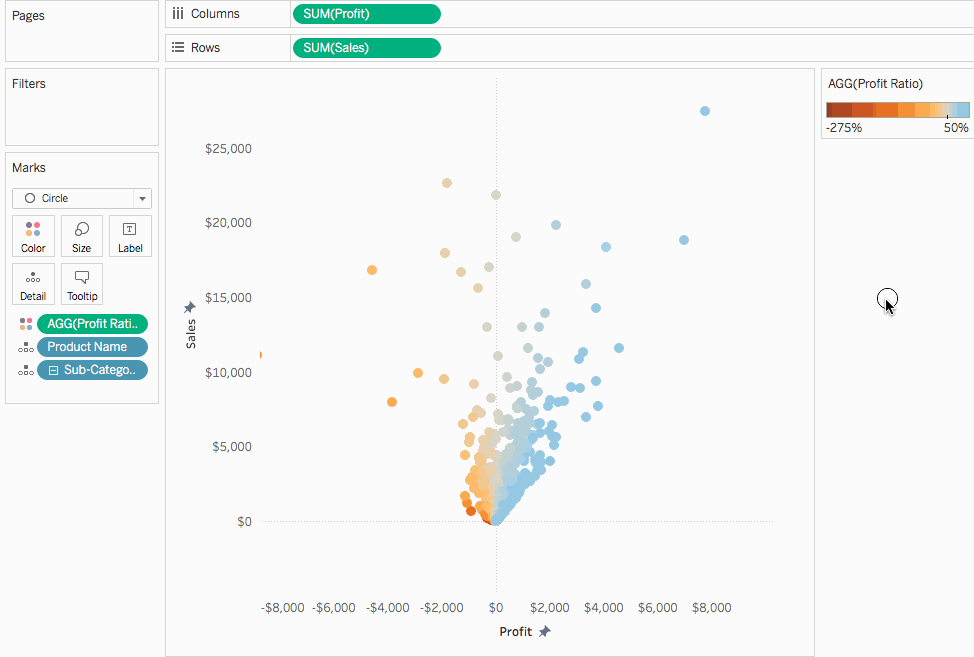This screenshot has height=657, width=974.
Task: Select the SUM(Sales) pill on Rows
Action: tap(366, 48)
